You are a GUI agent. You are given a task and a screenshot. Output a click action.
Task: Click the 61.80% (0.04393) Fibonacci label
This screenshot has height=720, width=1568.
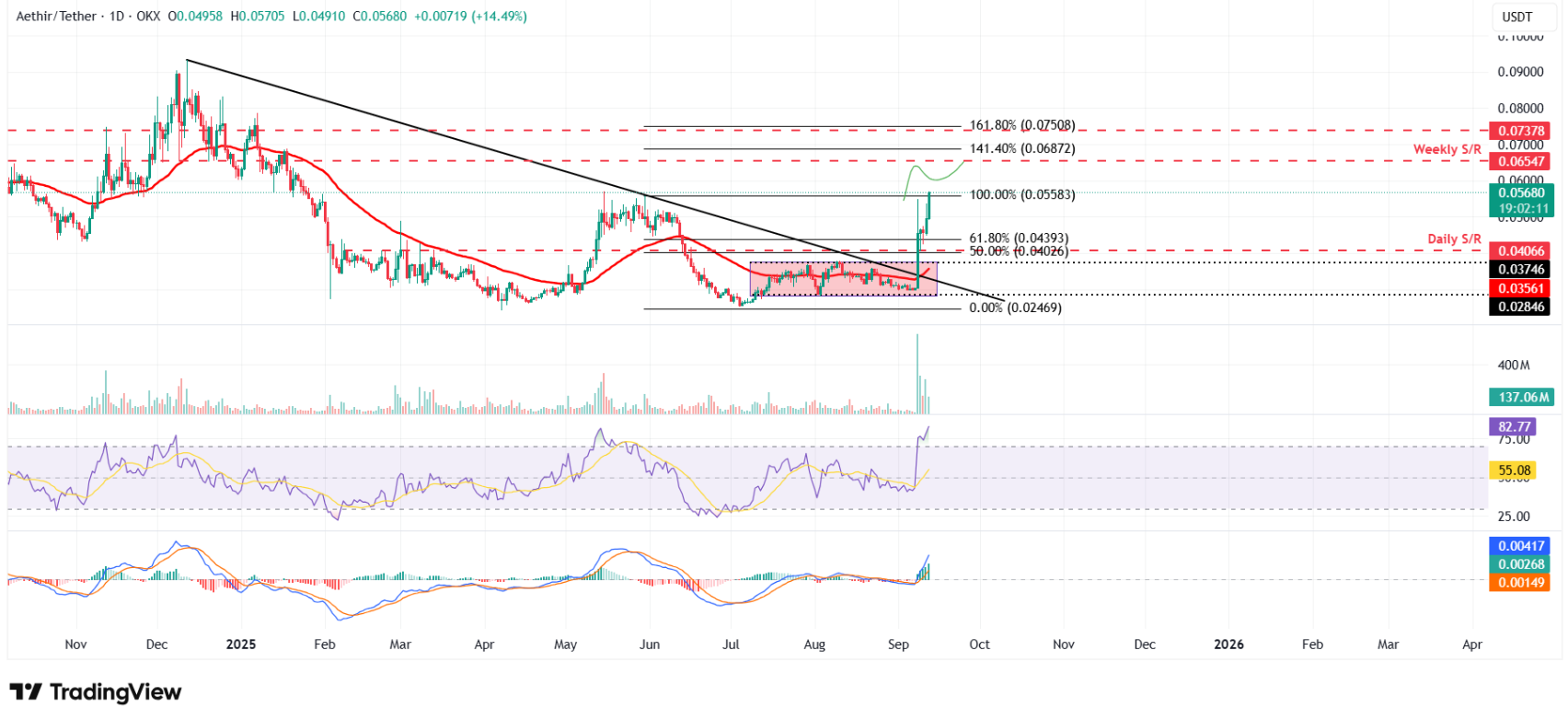tap(1019, 238)
